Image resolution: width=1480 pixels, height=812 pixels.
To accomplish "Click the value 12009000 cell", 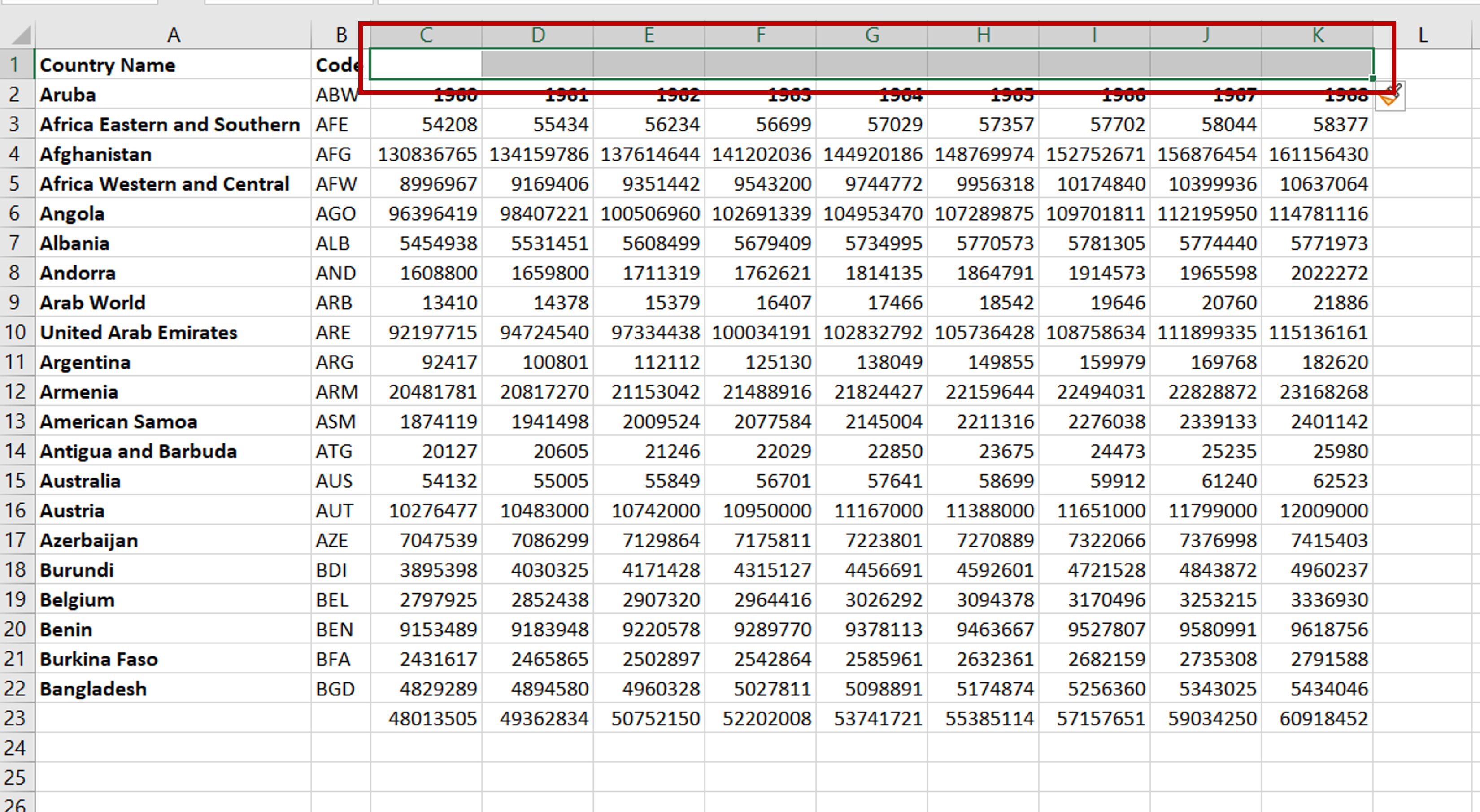I will pyautogui.click(x=1317, y=510).
